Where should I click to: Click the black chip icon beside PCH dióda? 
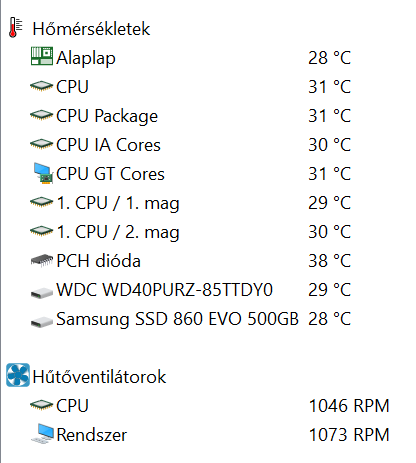42,260
